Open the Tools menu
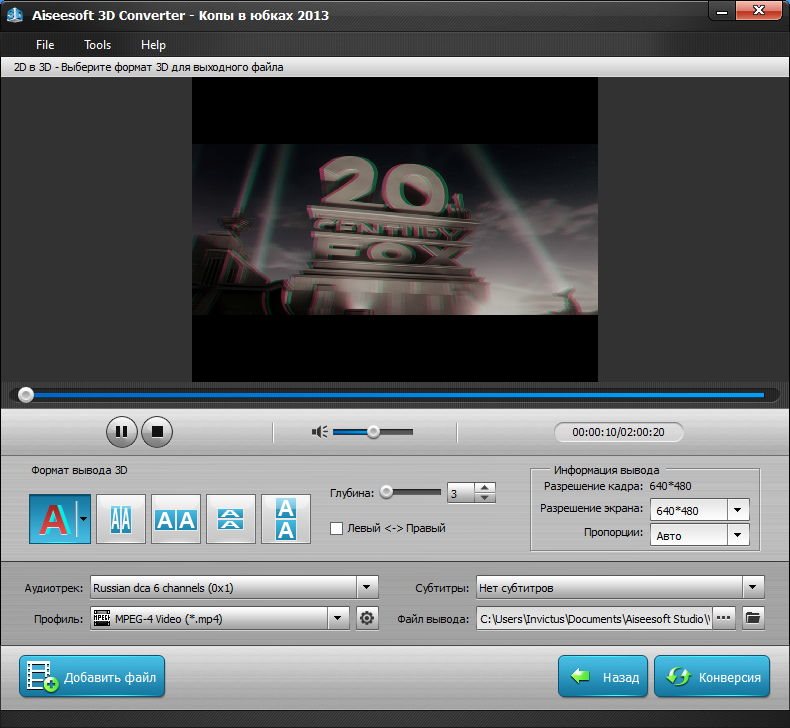This screenshot has width=790, height=728. [x=97, y=45]
